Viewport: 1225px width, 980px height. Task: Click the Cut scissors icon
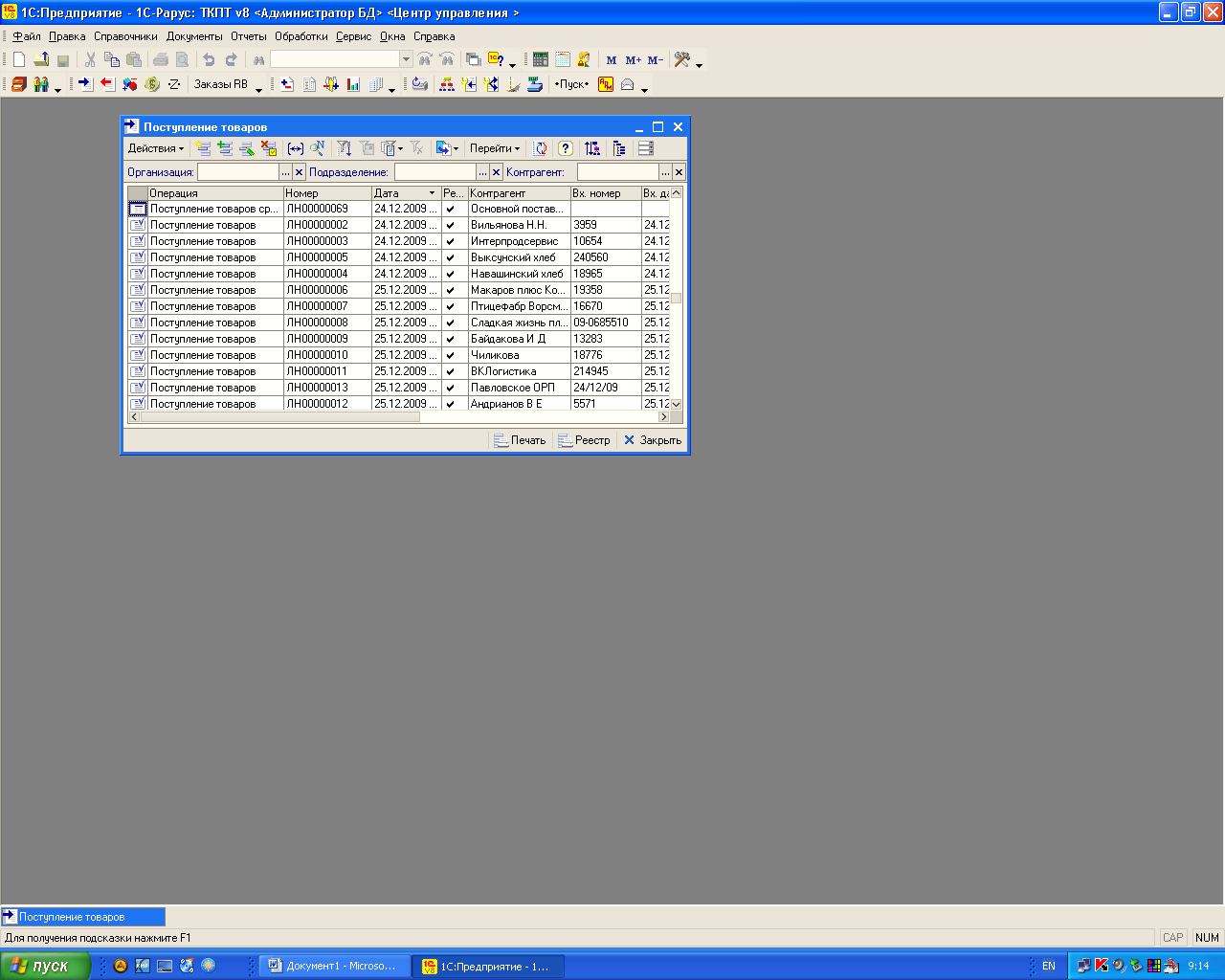pyautogui.click(x=90, y=59)
